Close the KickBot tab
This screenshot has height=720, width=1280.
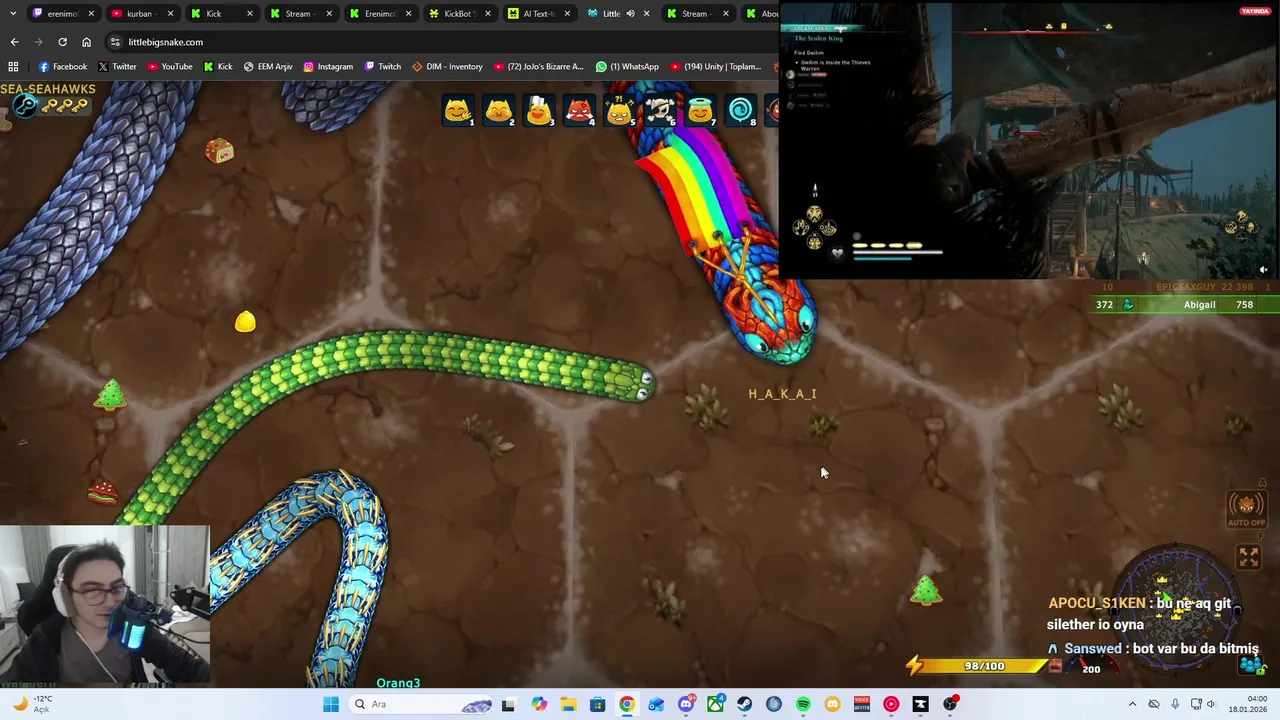pyautogui.click(x=488, y=13)
